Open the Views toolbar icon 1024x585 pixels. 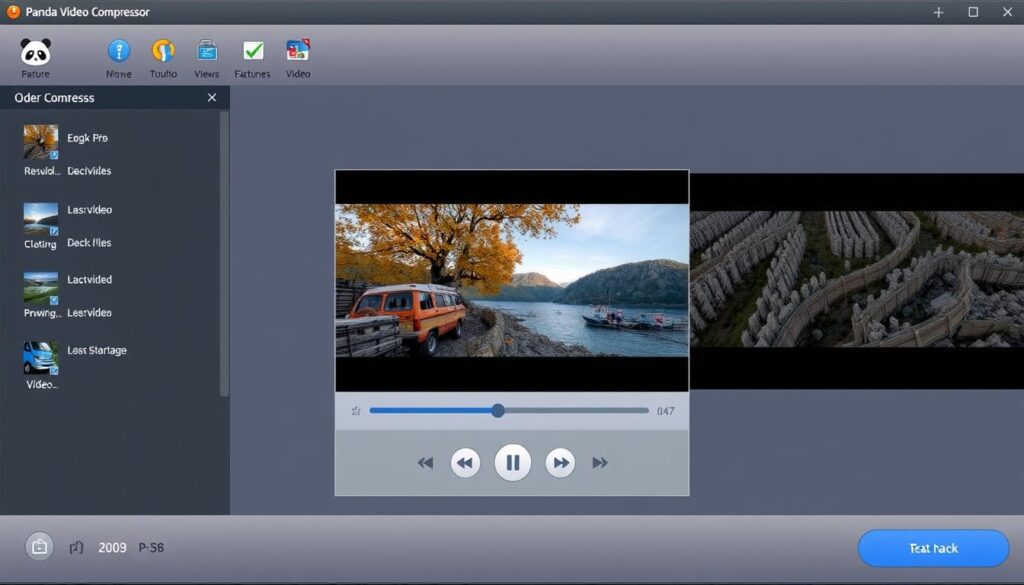click(x=207, y=51)
